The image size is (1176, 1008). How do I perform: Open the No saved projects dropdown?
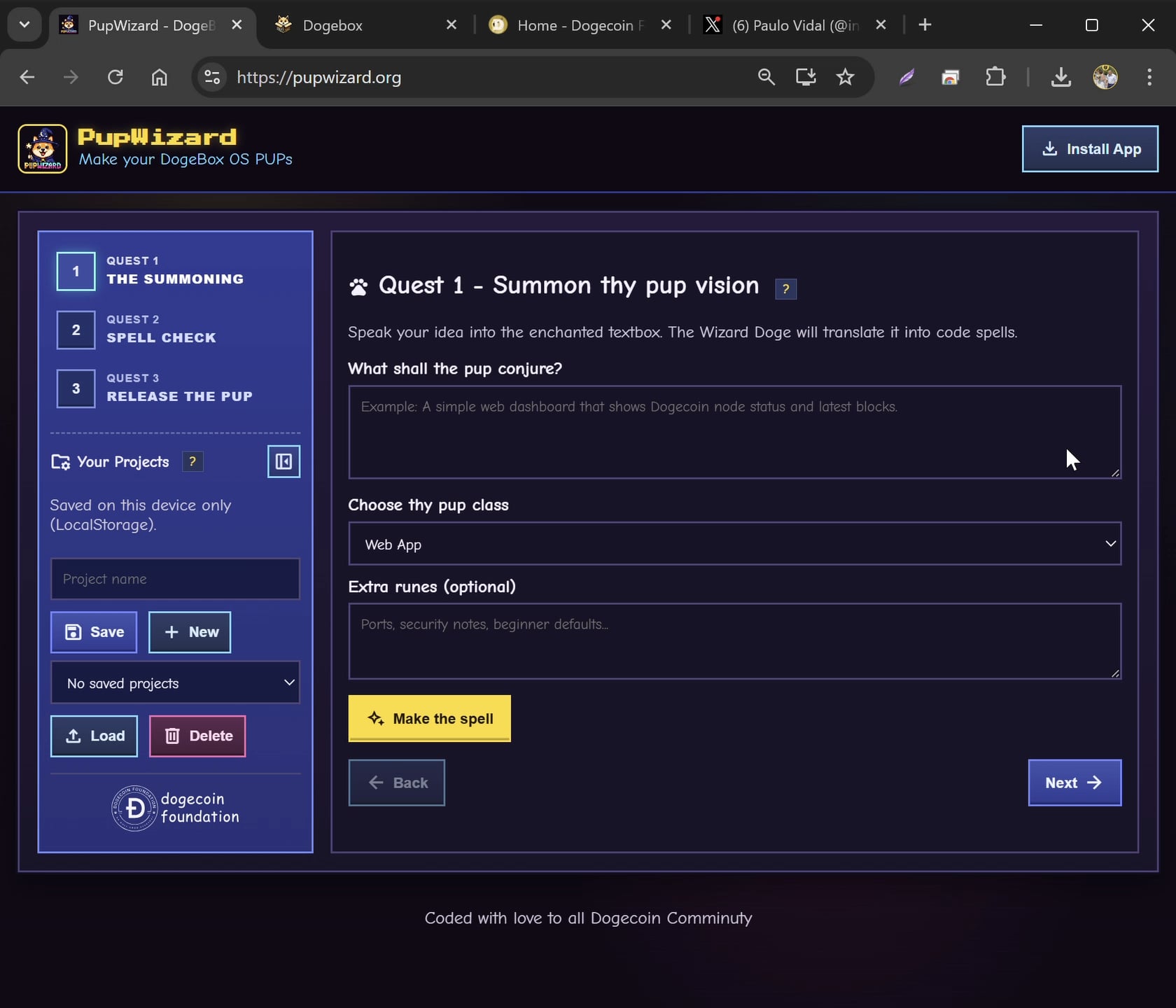(175, 683)
